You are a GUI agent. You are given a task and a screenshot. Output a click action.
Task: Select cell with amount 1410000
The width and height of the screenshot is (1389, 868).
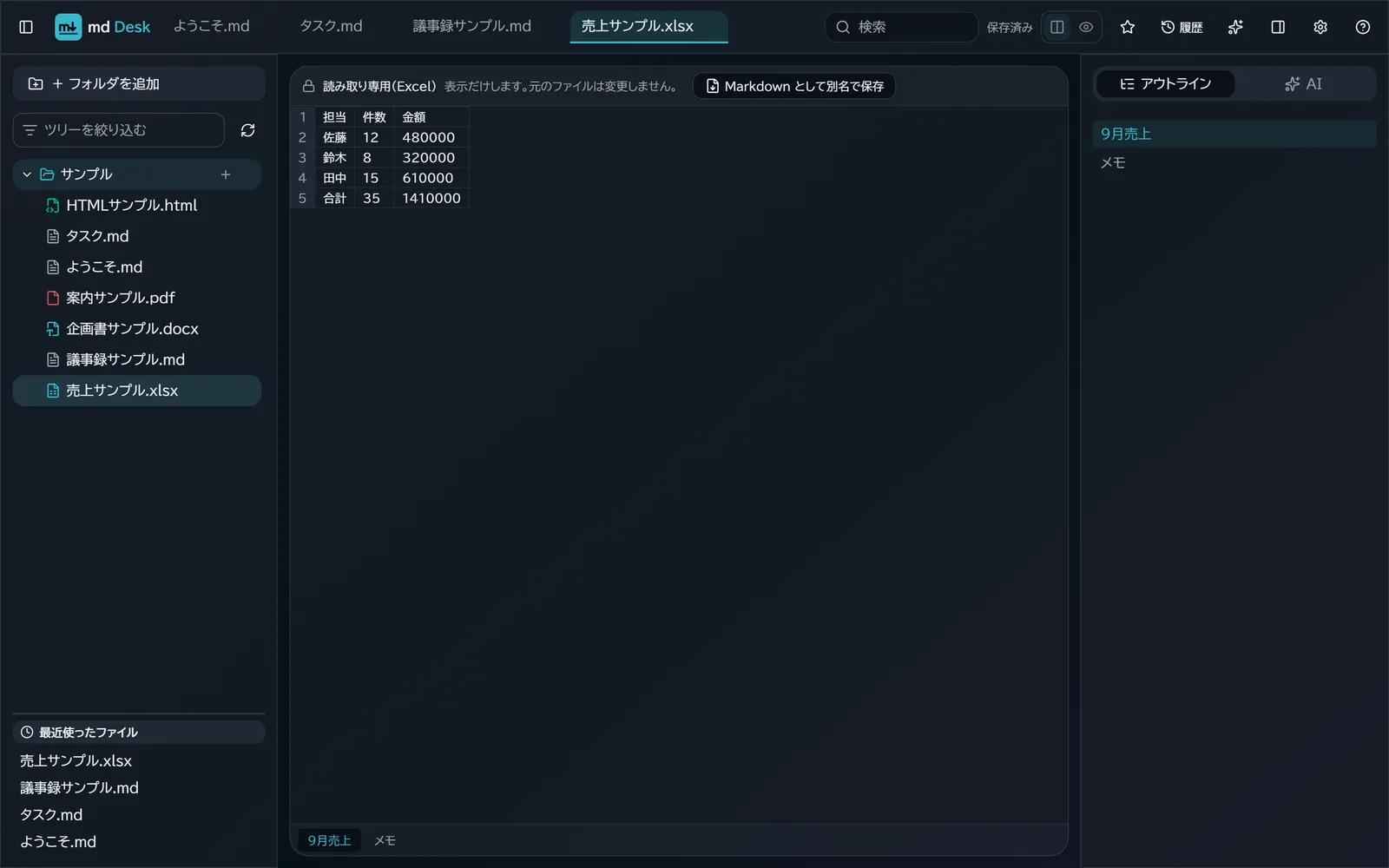point(431,198)
